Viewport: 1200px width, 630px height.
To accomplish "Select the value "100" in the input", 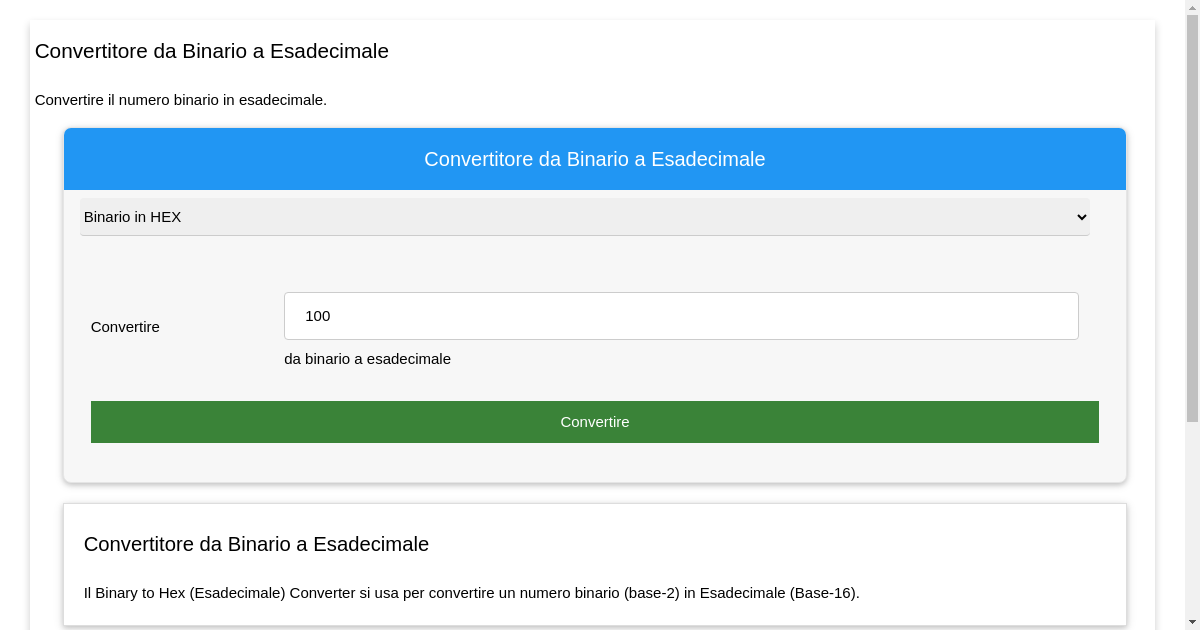I will click(318, 316).
